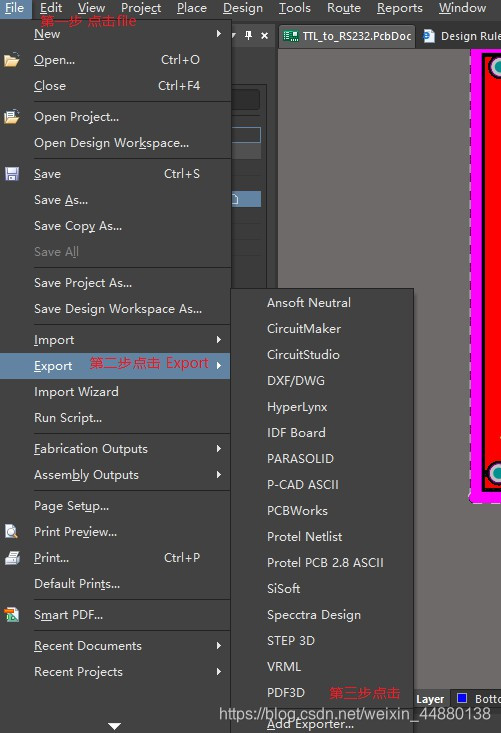The width and height of the screenshot is (501, 733).
Task: Export as VRML
Action: click(x=322, y=667)
